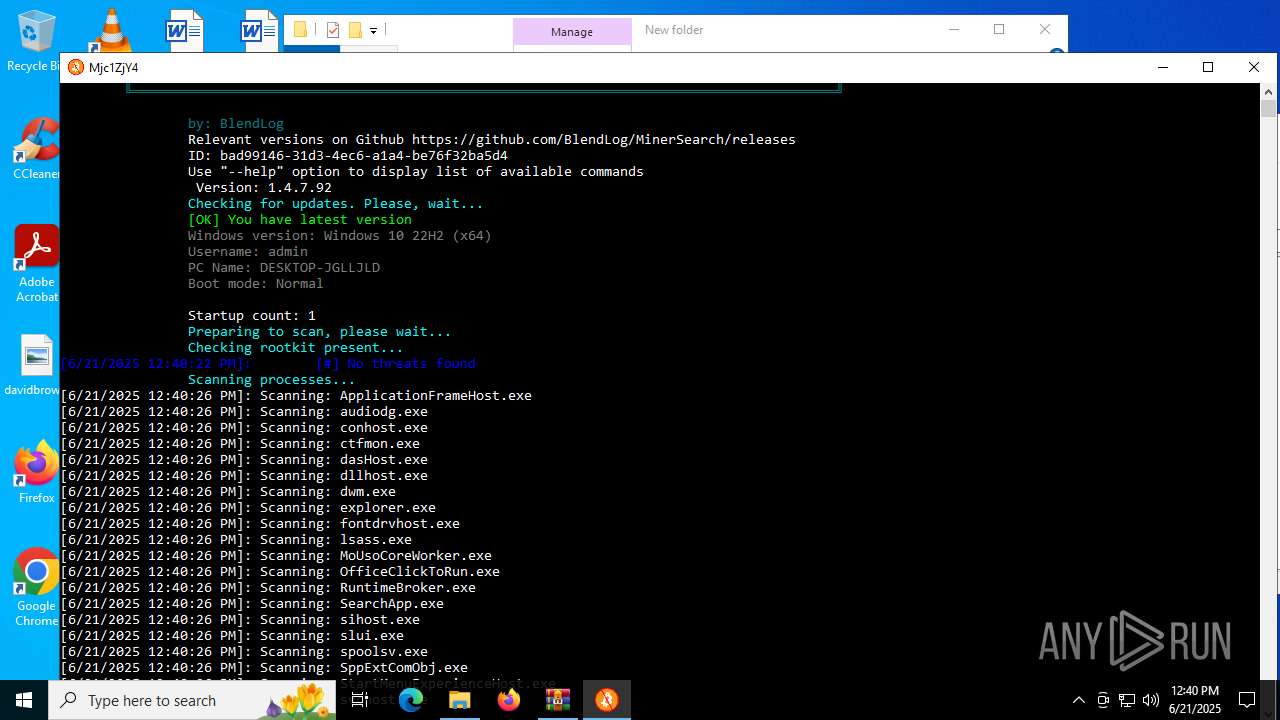
Task: Open the network status tray icon
Action: click(1127, 700)
